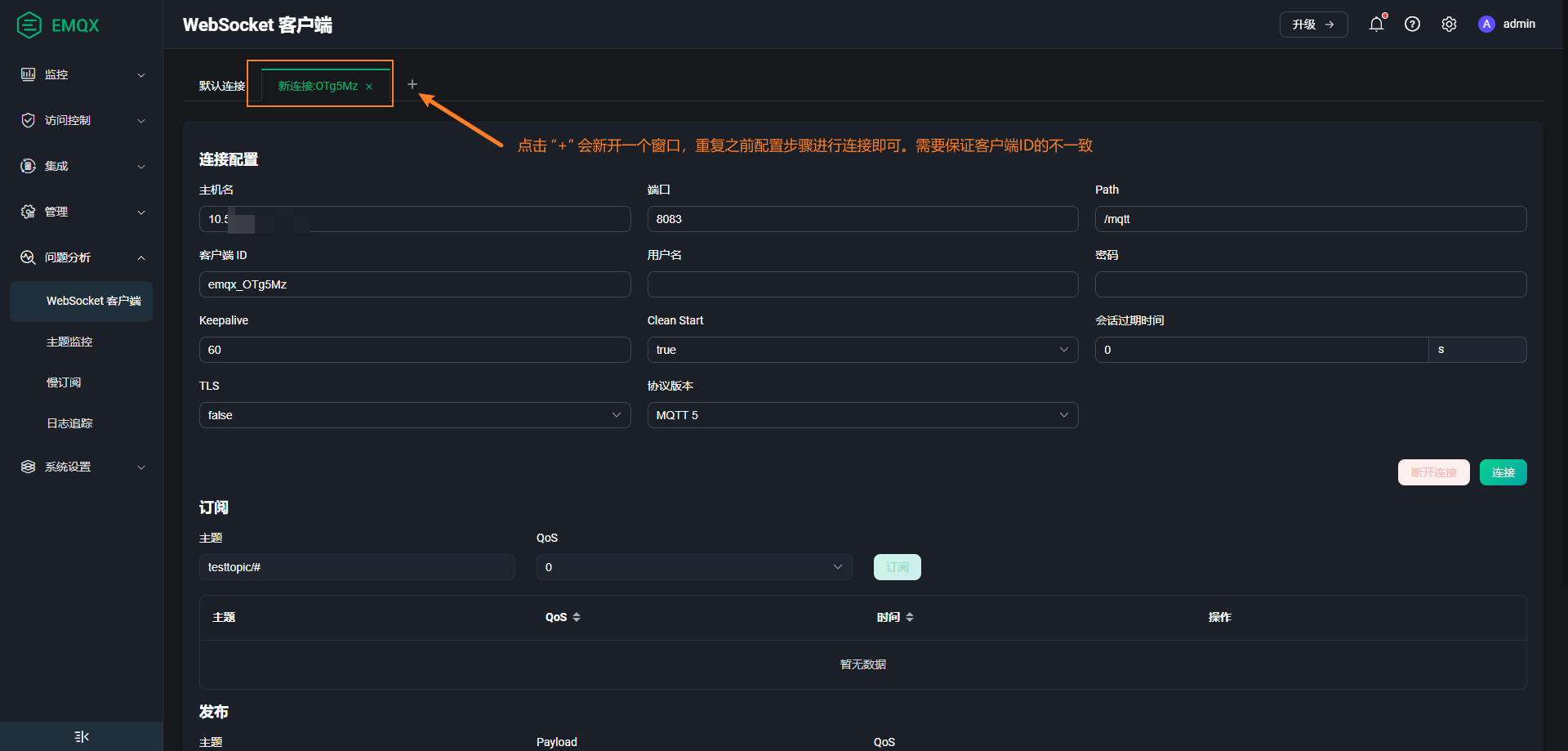The image size is (1568, 751).
Task: Open WebSocket 客户端 in sidebar
Action: point(82,301)
